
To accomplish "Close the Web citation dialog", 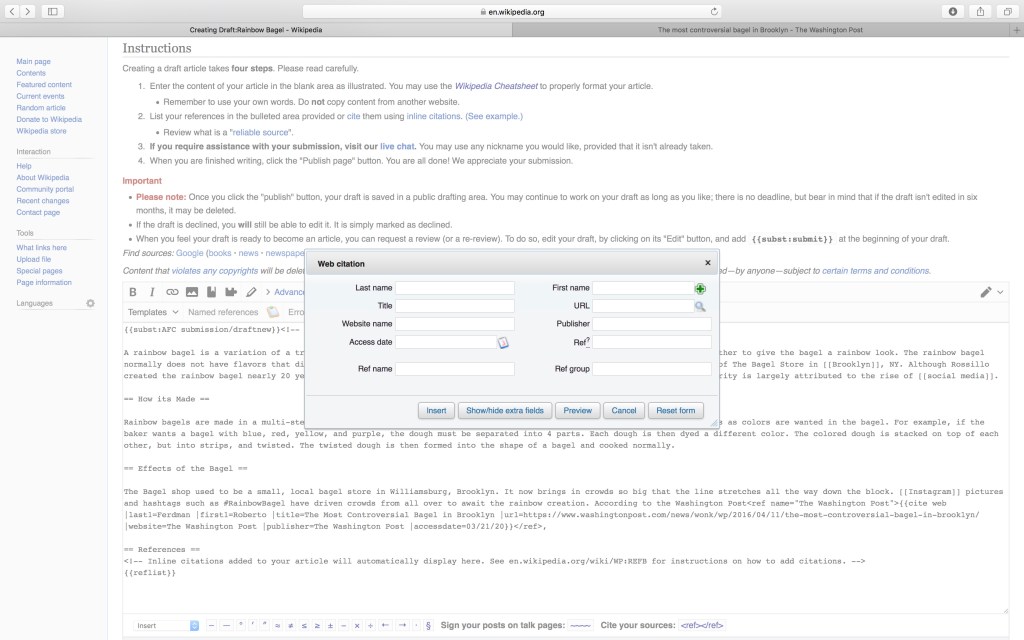I will point(708,263).
